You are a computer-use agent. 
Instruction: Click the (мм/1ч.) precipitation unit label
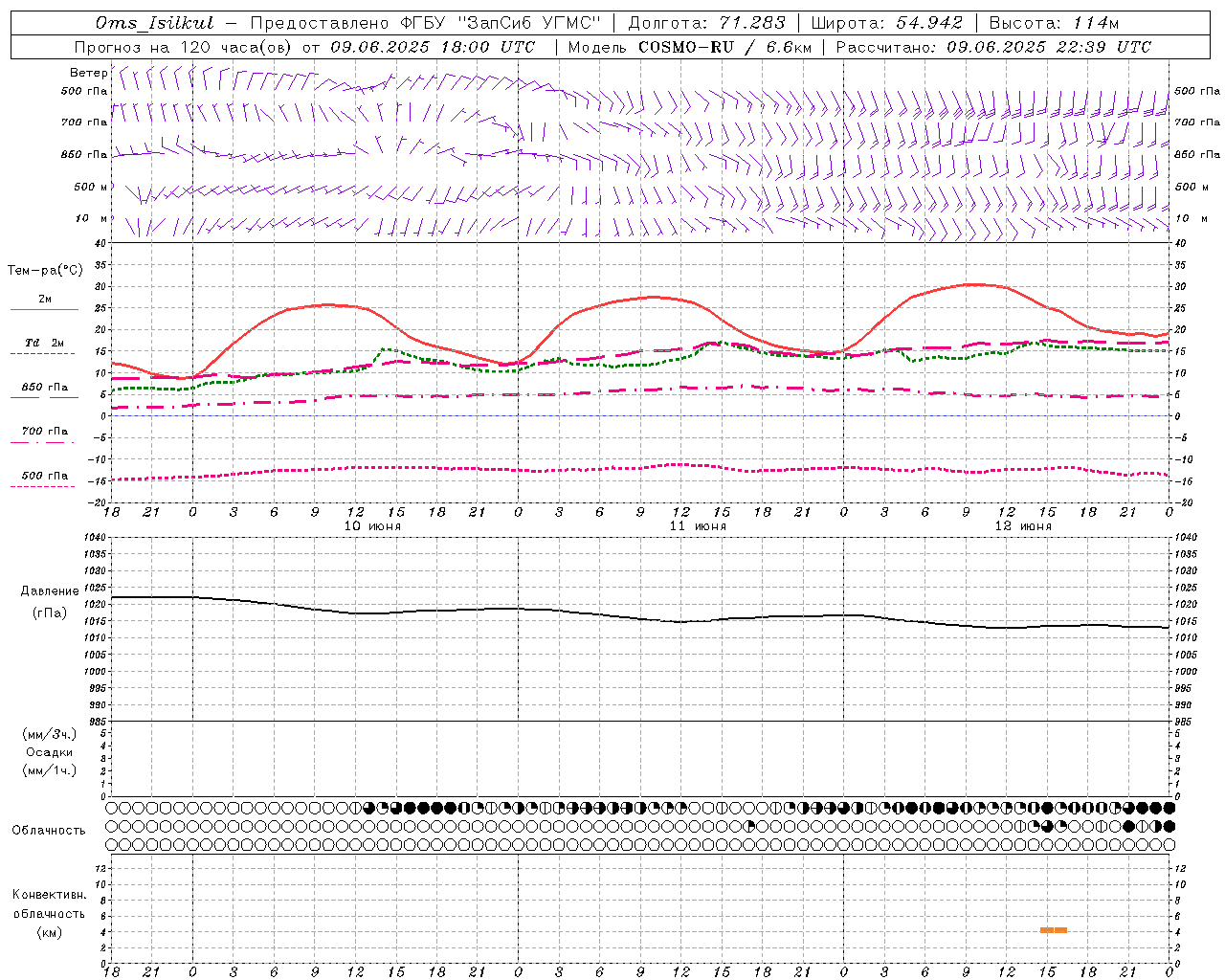coord(50,770)
